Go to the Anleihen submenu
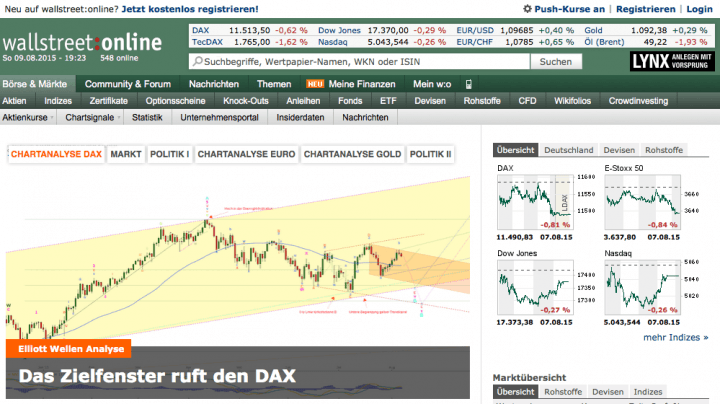Image resolution: width=720 pixels, height=404 pixels. [303, 101]
